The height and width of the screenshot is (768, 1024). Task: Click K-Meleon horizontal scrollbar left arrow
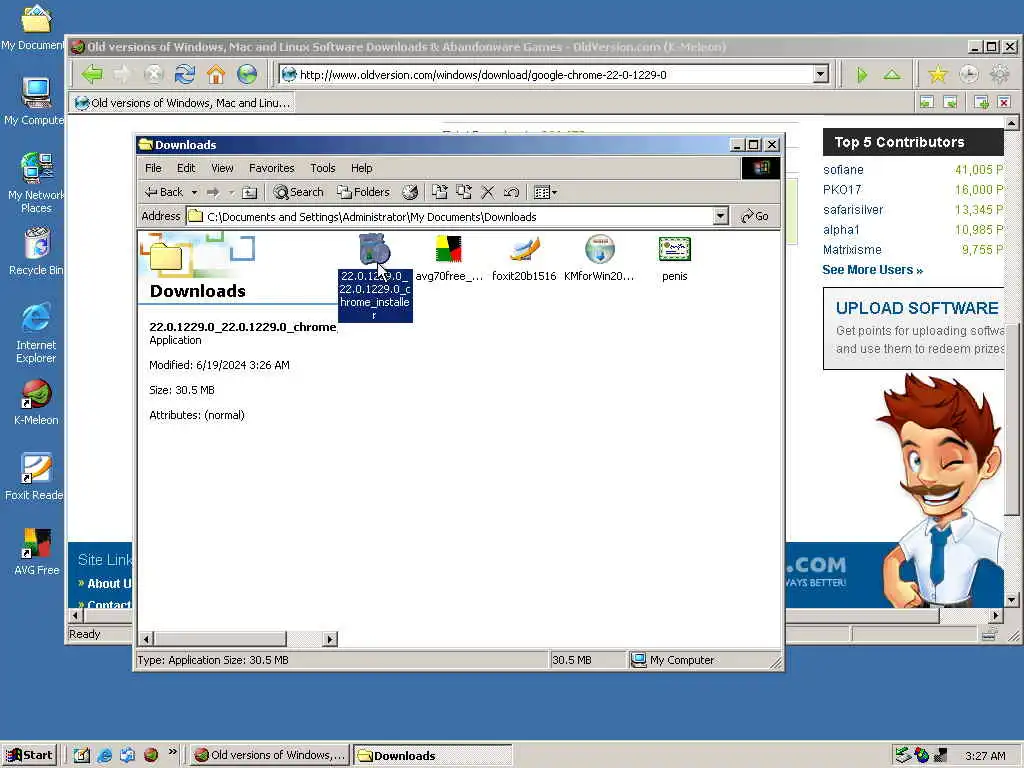pos(75,615)
